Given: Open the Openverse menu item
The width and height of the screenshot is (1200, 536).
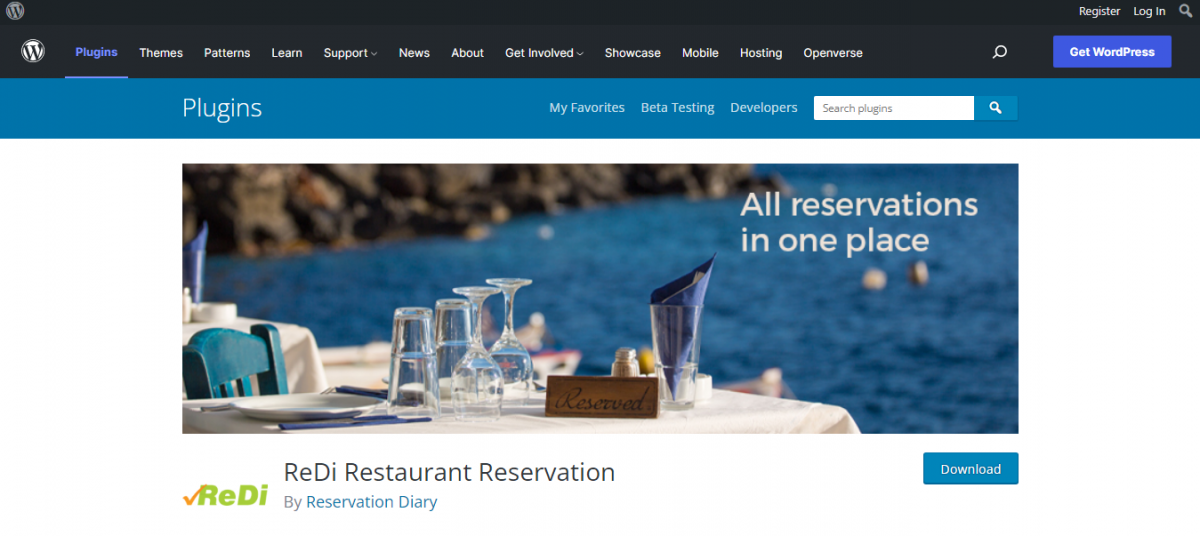Looking at the screenshot, I should tap(833, 53).
